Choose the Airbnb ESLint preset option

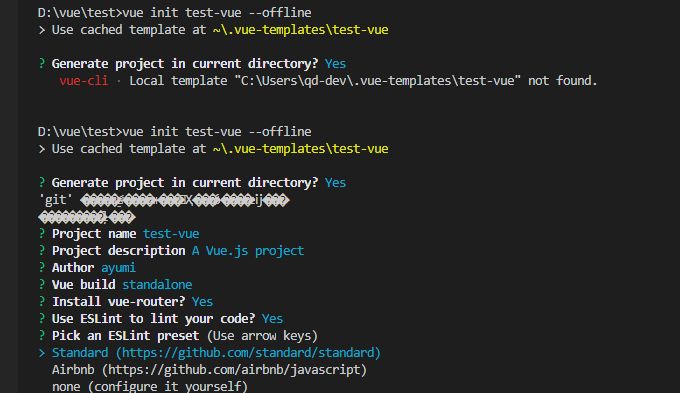209,370
